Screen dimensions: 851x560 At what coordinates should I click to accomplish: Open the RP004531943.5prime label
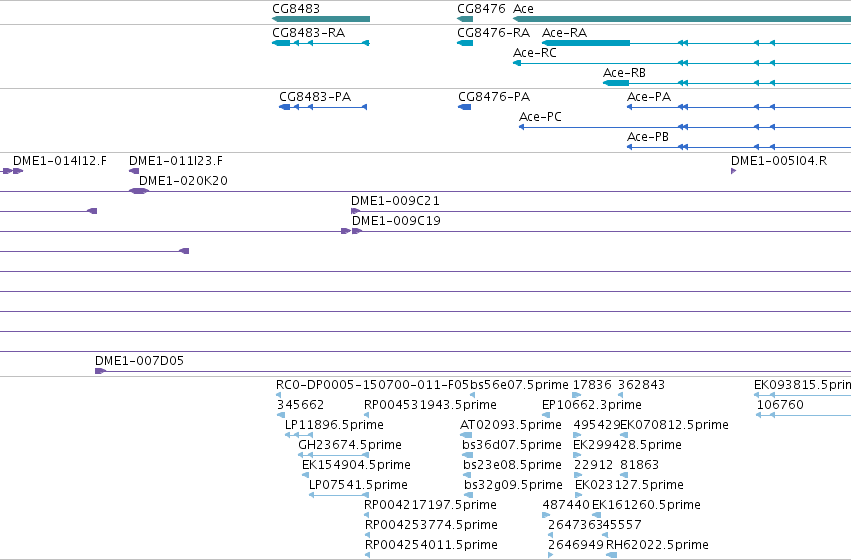coord(430,405)
